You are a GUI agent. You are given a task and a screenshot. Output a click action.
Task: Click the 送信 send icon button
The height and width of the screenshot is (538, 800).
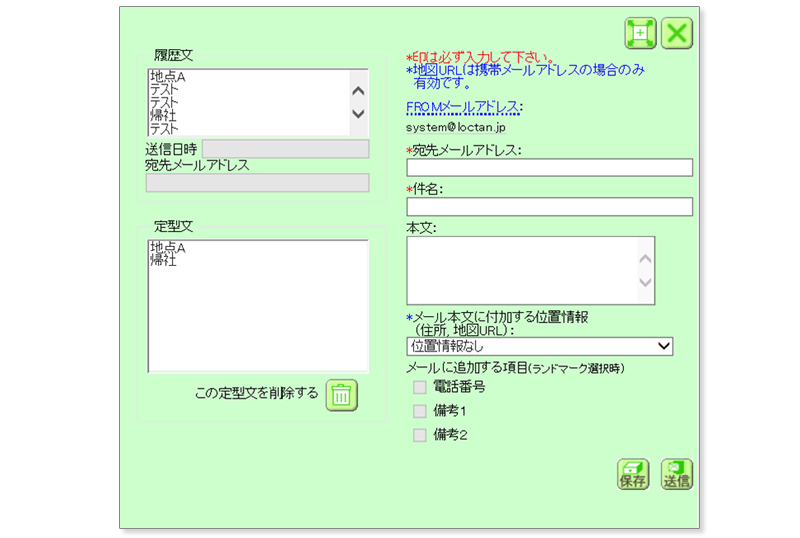tap(676, 475)
